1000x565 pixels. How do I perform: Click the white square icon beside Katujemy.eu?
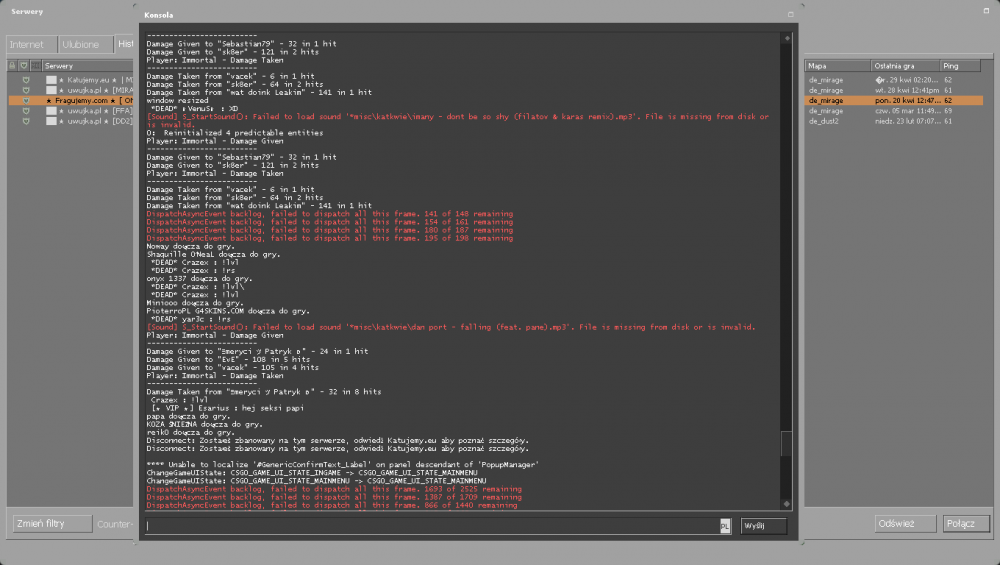[x=51, y=80]
